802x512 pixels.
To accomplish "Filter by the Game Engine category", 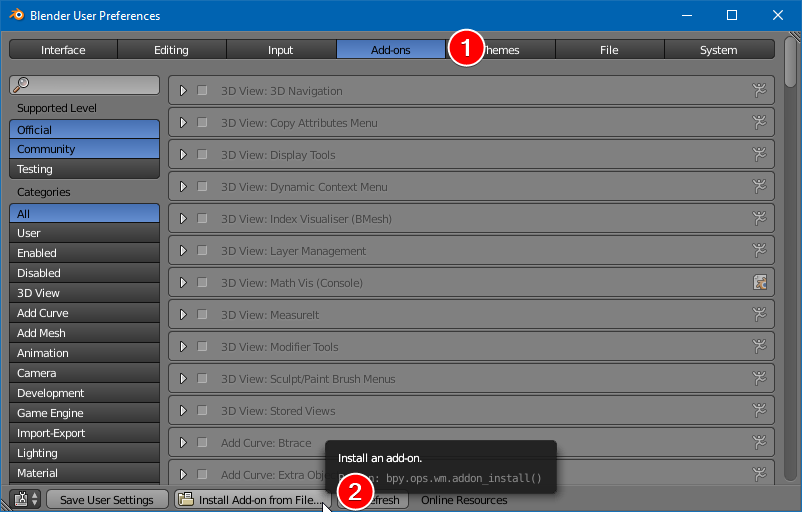I will [84, 413].
